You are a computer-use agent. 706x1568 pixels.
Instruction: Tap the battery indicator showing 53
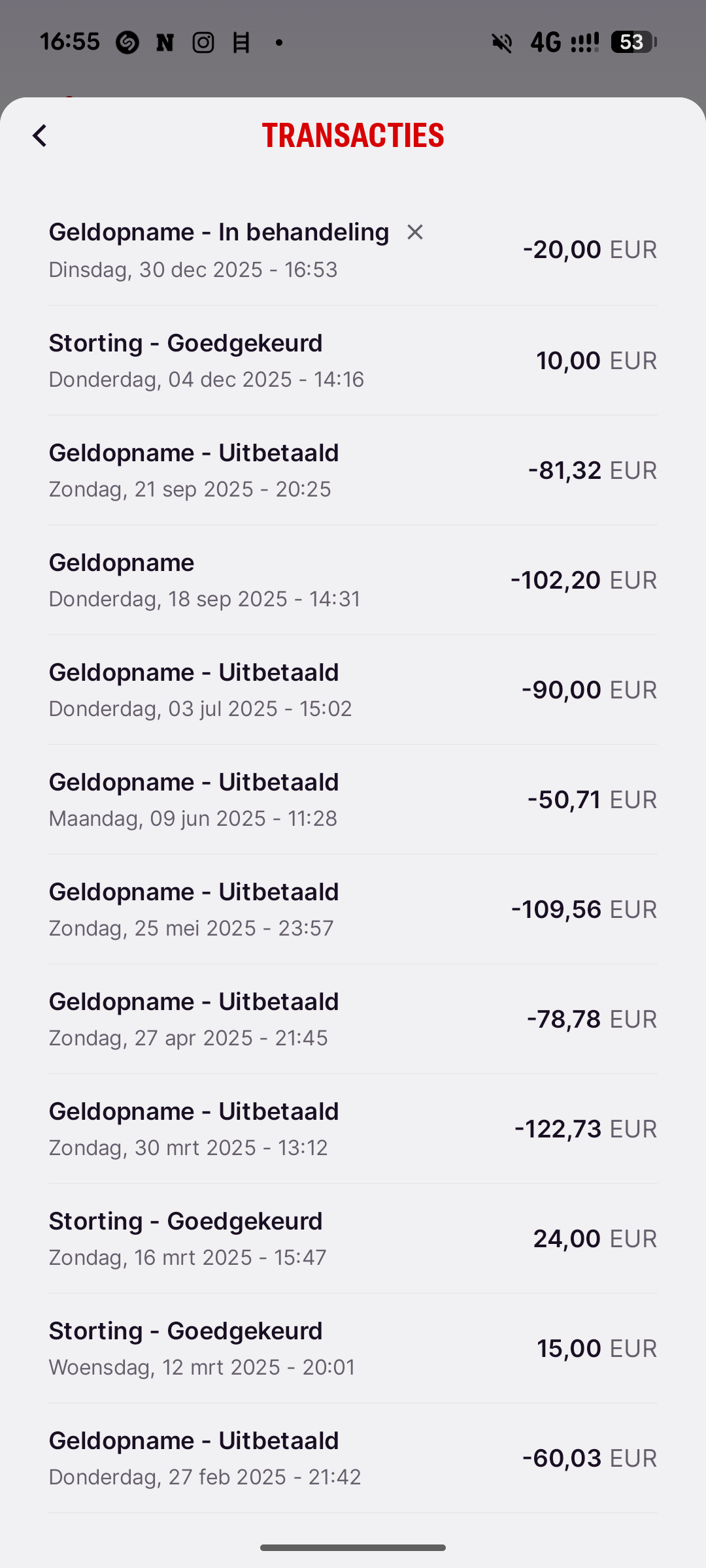633,42
